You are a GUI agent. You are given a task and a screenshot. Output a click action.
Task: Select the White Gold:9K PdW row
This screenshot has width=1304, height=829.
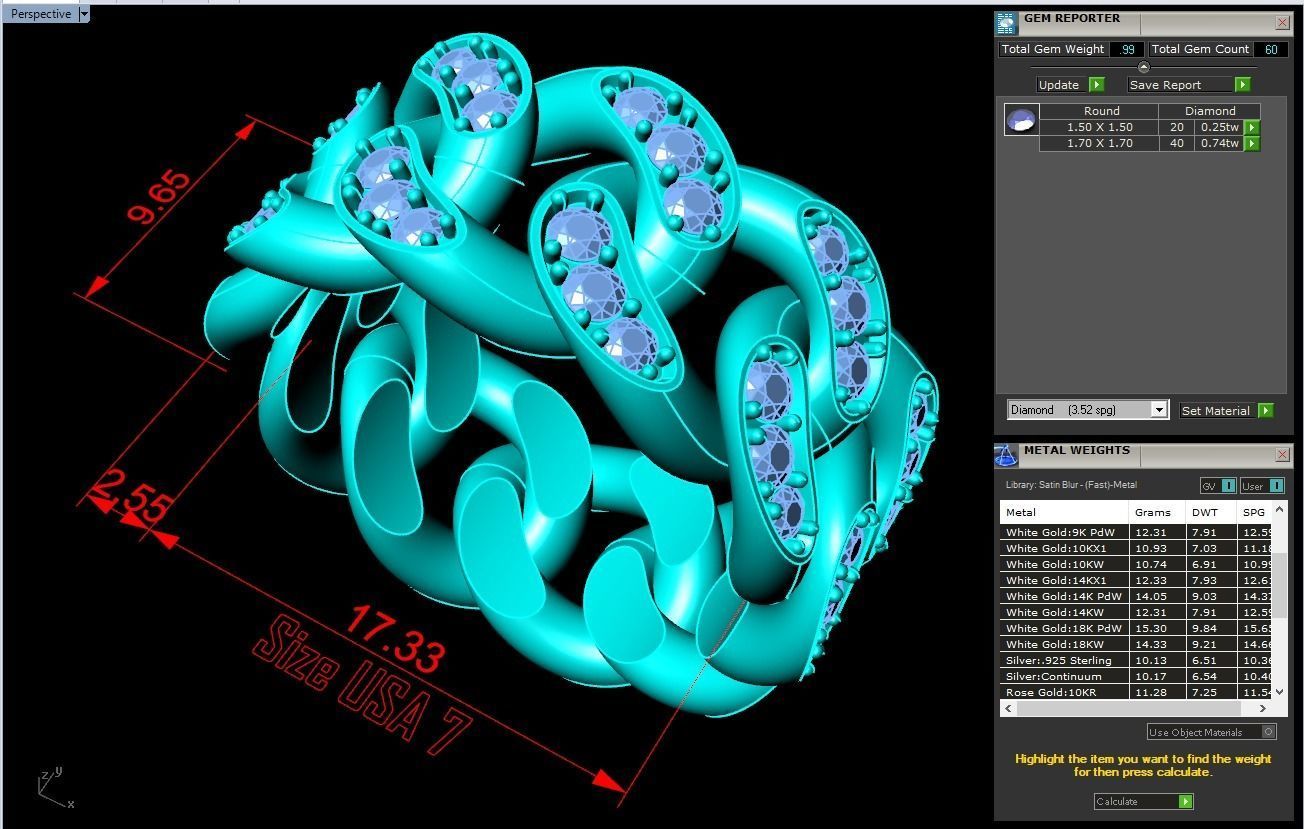[x=1136, y=532]
